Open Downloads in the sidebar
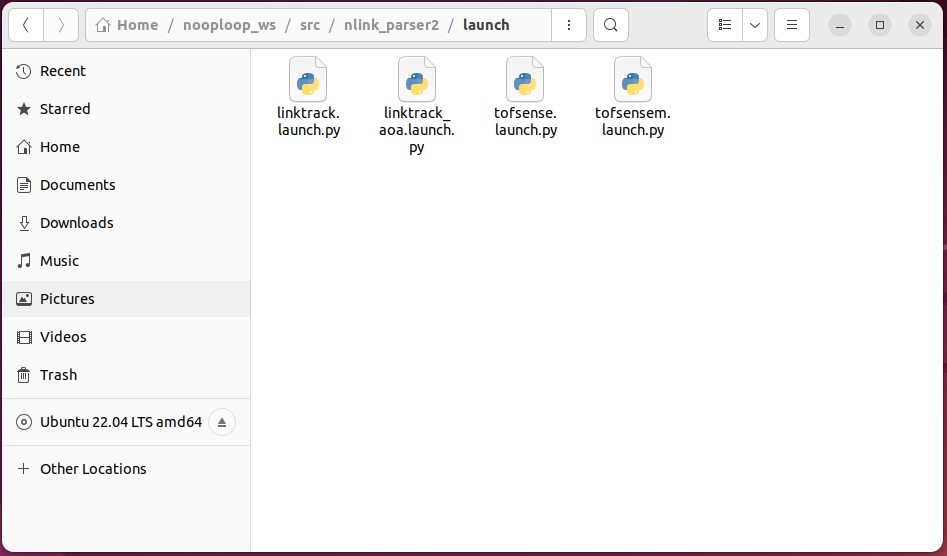Viewport: 947px width, 556px height. 76,223
